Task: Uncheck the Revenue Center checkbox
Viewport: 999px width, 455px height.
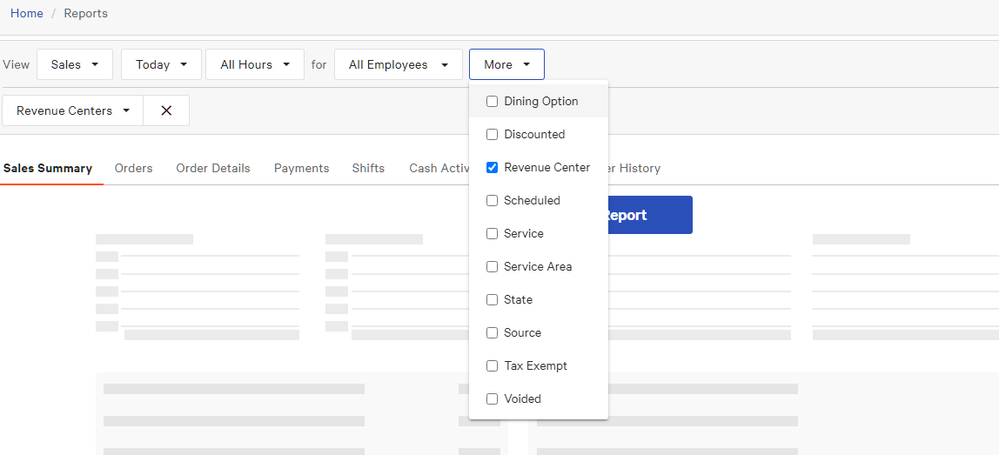Action: (x=492, y=168)
